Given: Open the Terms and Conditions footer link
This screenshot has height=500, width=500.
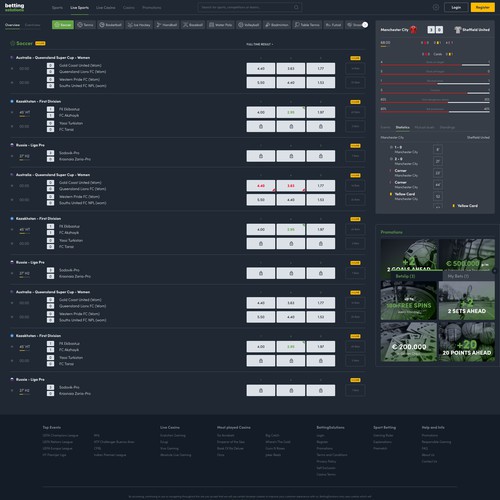Looking at the screenshot, I should pyautogui.click(x=332, y=455).
